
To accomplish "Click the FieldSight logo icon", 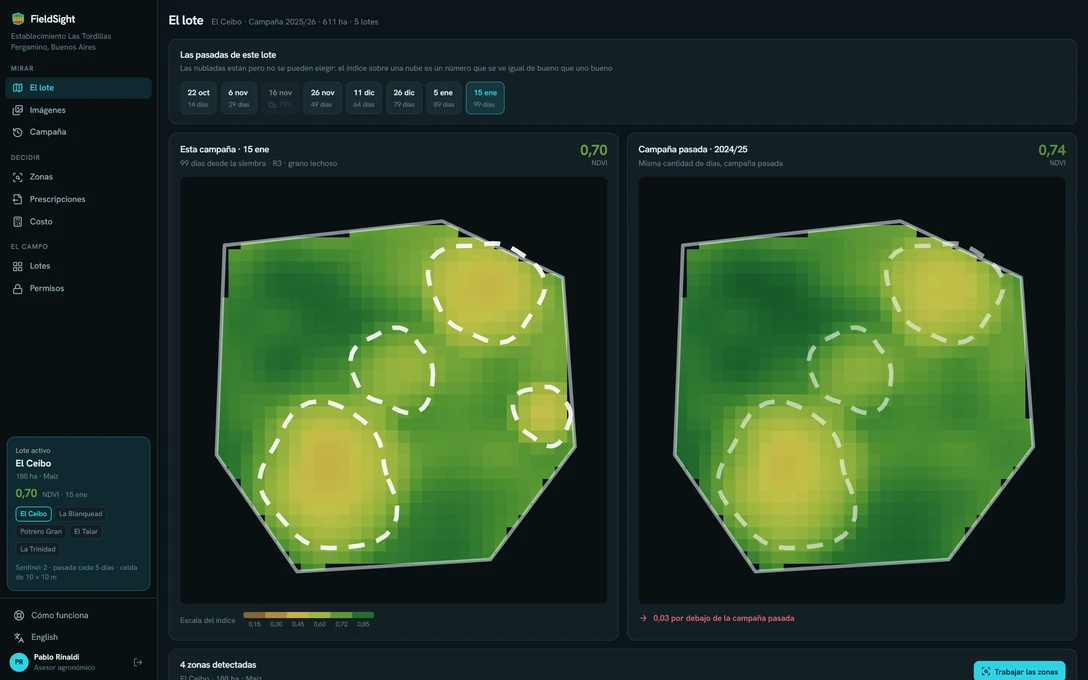I will [18, 19].
